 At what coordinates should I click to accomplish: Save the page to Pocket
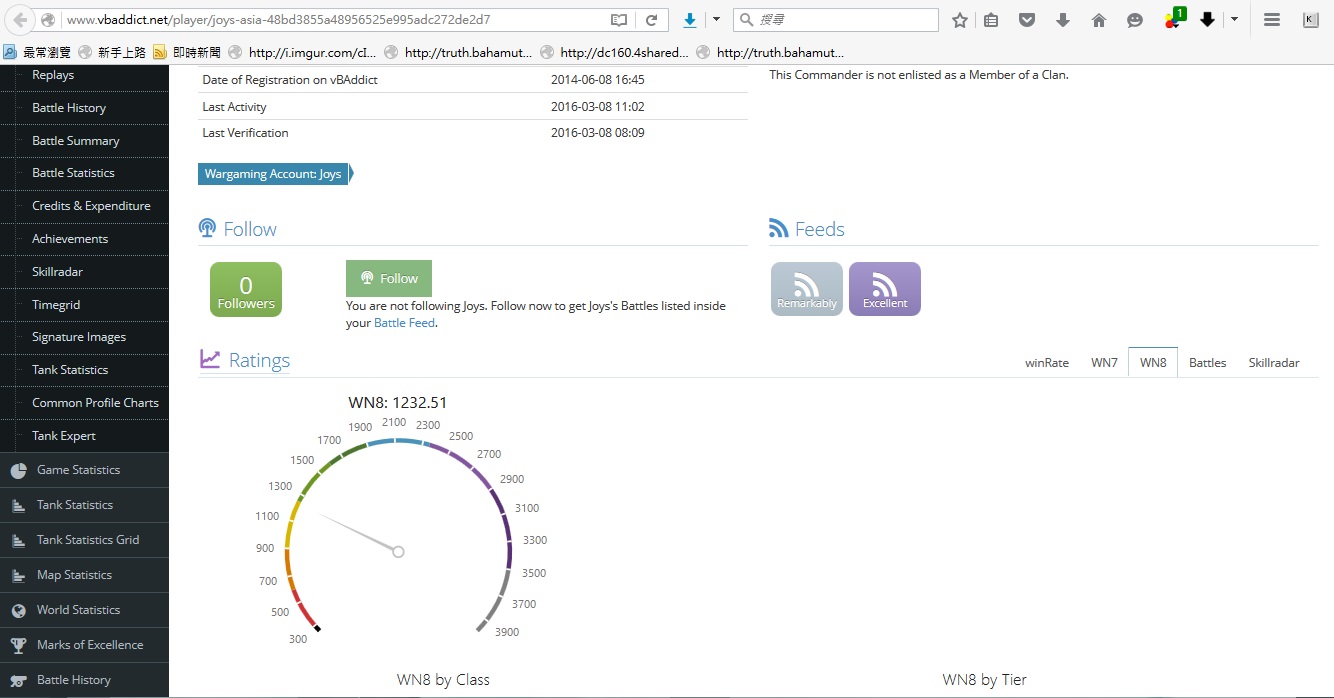1027,20
